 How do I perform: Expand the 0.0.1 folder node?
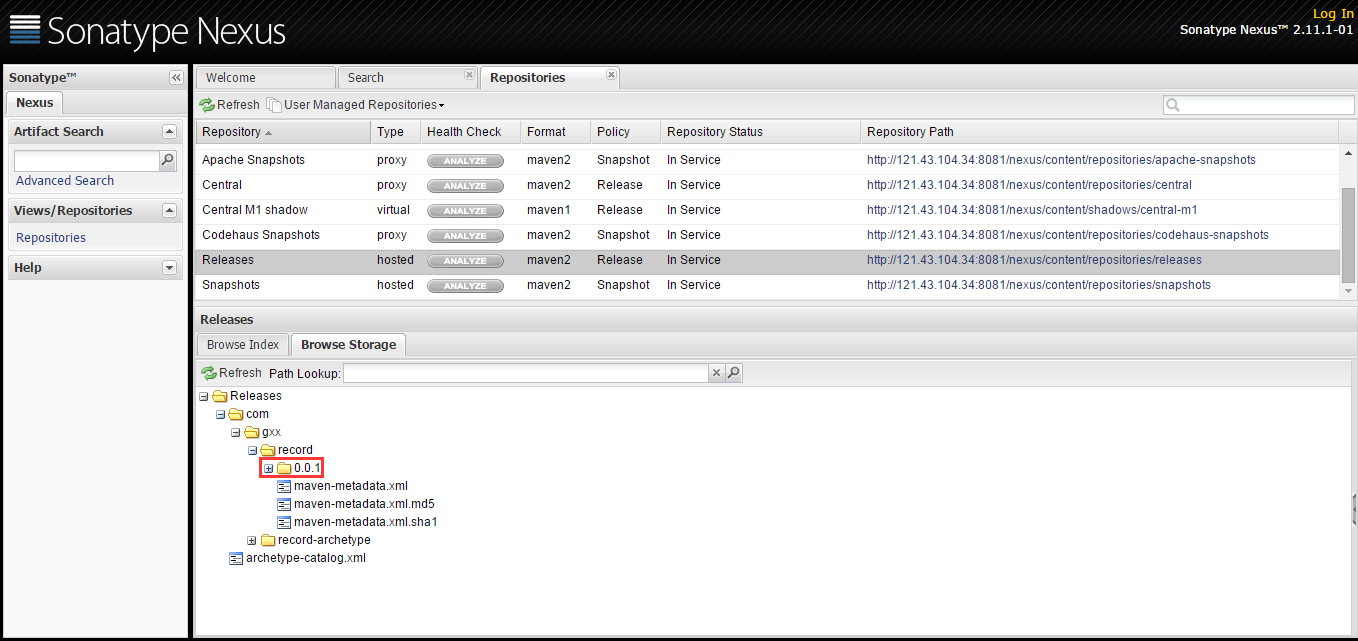[x=268, y=468]
